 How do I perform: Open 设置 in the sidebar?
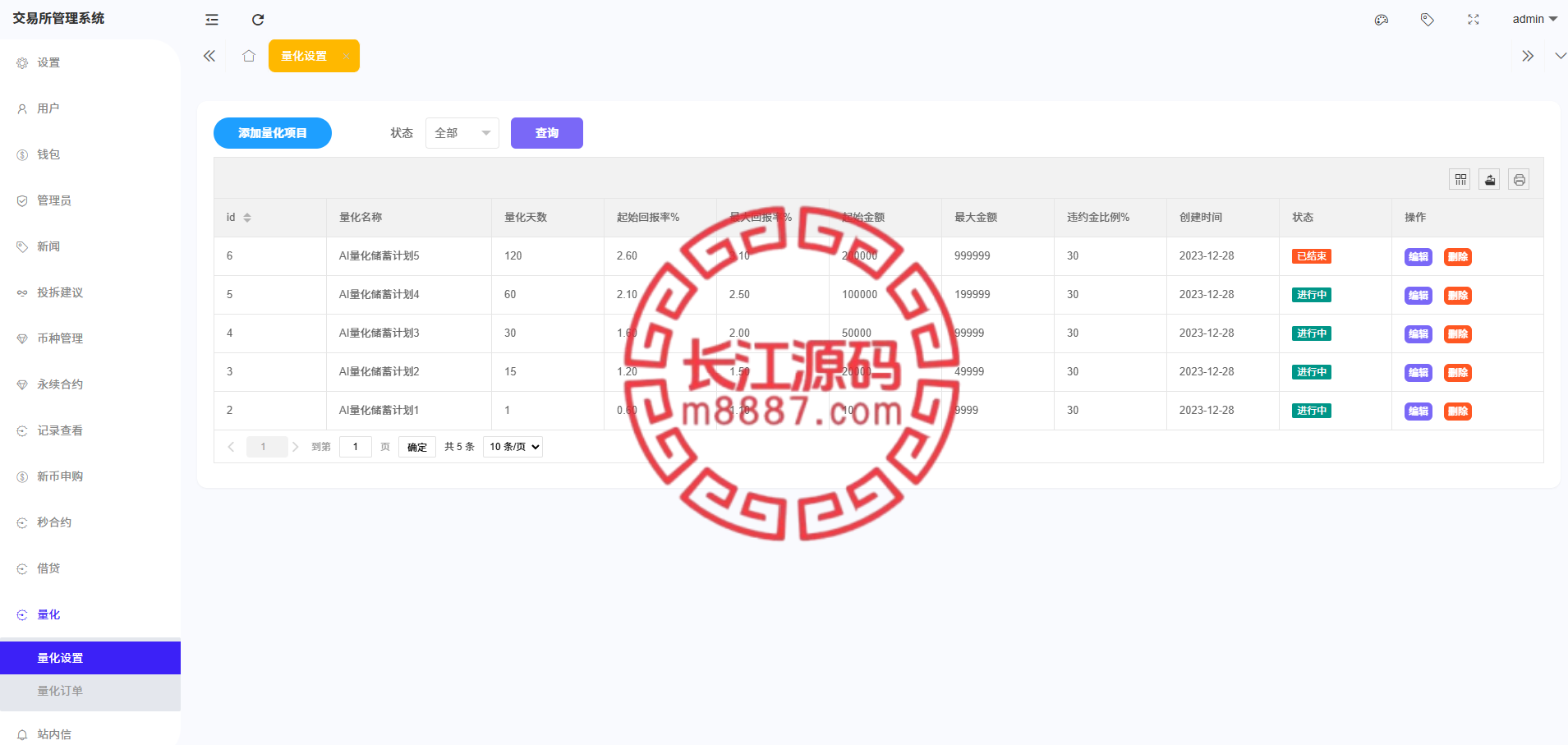tap(90, 62)
